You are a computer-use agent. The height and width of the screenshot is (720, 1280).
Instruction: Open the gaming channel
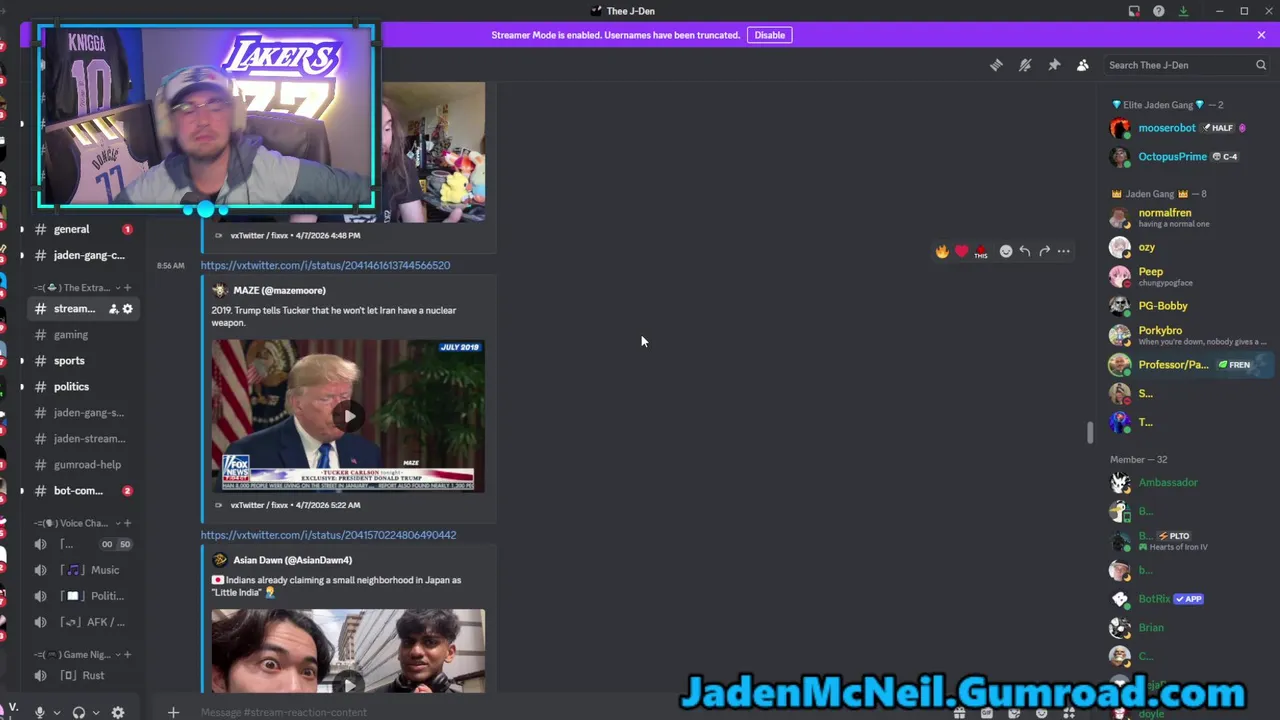84,335
